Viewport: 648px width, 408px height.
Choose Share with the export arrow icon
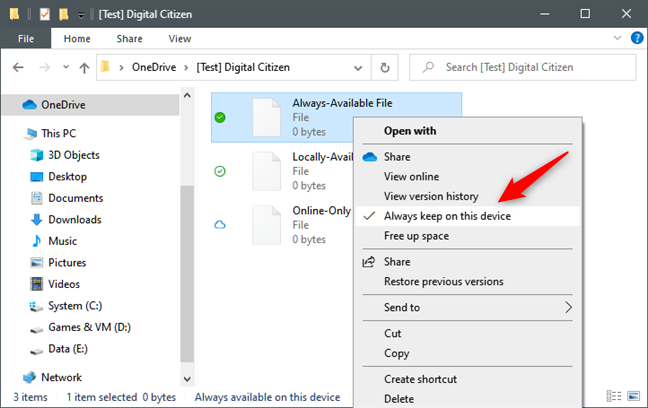pyautogui.click(x=468, y=262)
